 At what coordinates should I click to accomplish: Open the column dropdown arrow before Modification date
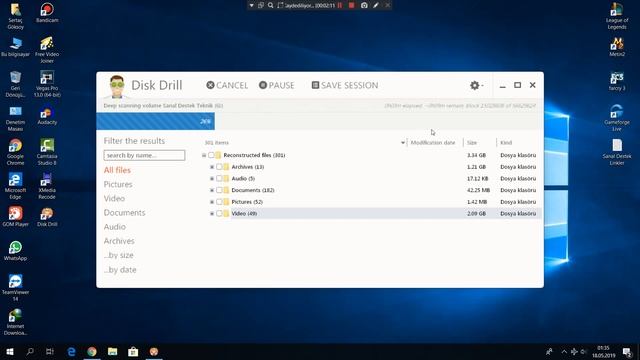click(403, 143)
